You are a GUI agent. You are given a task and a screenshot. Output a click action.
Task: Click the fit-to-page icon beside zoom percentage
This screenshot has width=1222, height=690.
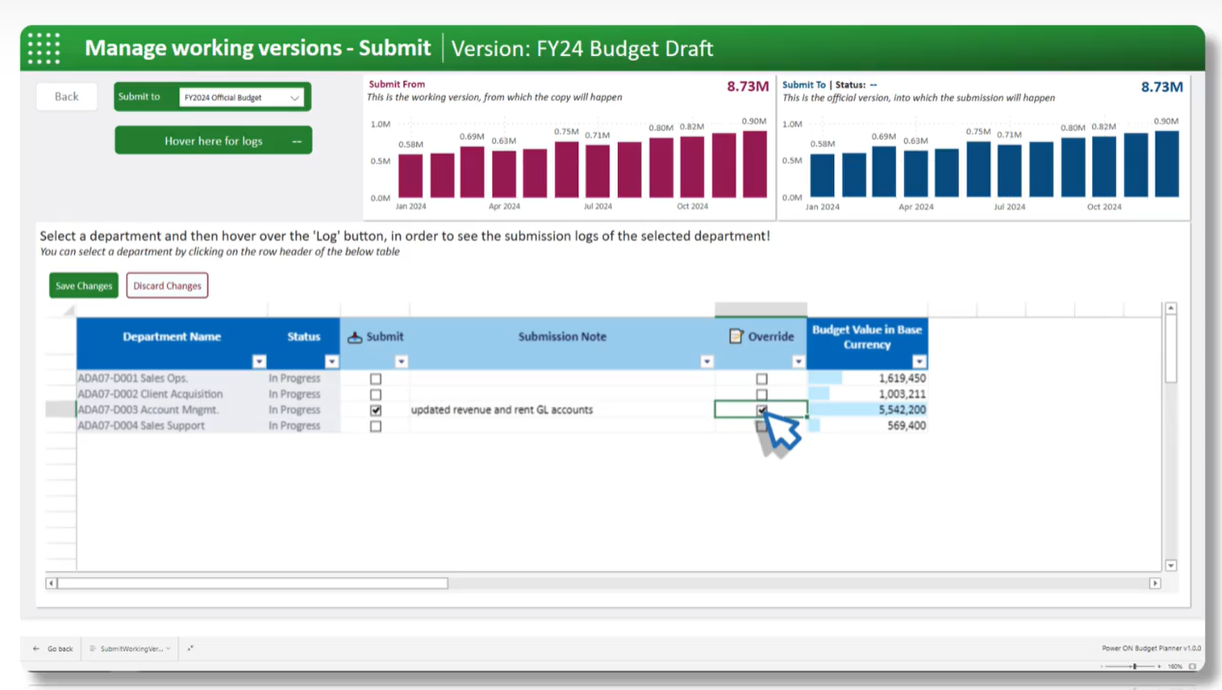click(1192, 666)
